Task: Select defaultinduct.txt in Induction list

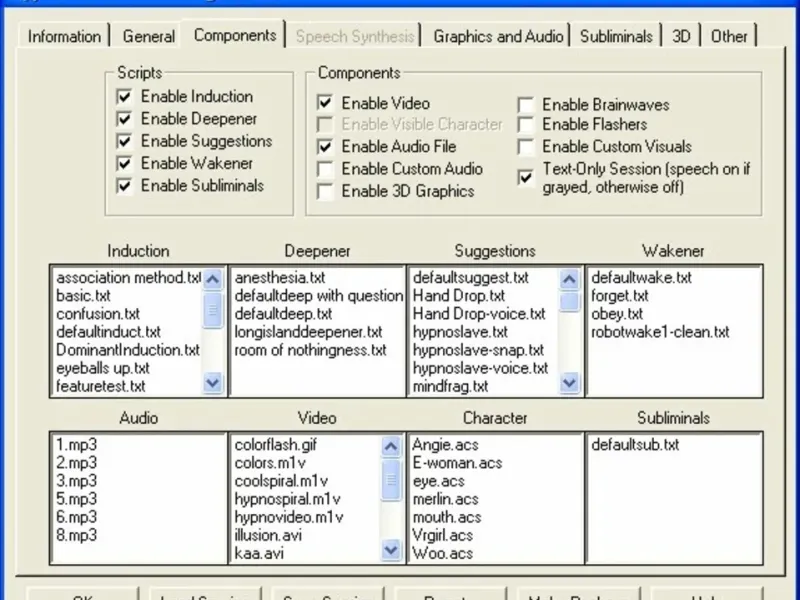Action: pos(108,332)
